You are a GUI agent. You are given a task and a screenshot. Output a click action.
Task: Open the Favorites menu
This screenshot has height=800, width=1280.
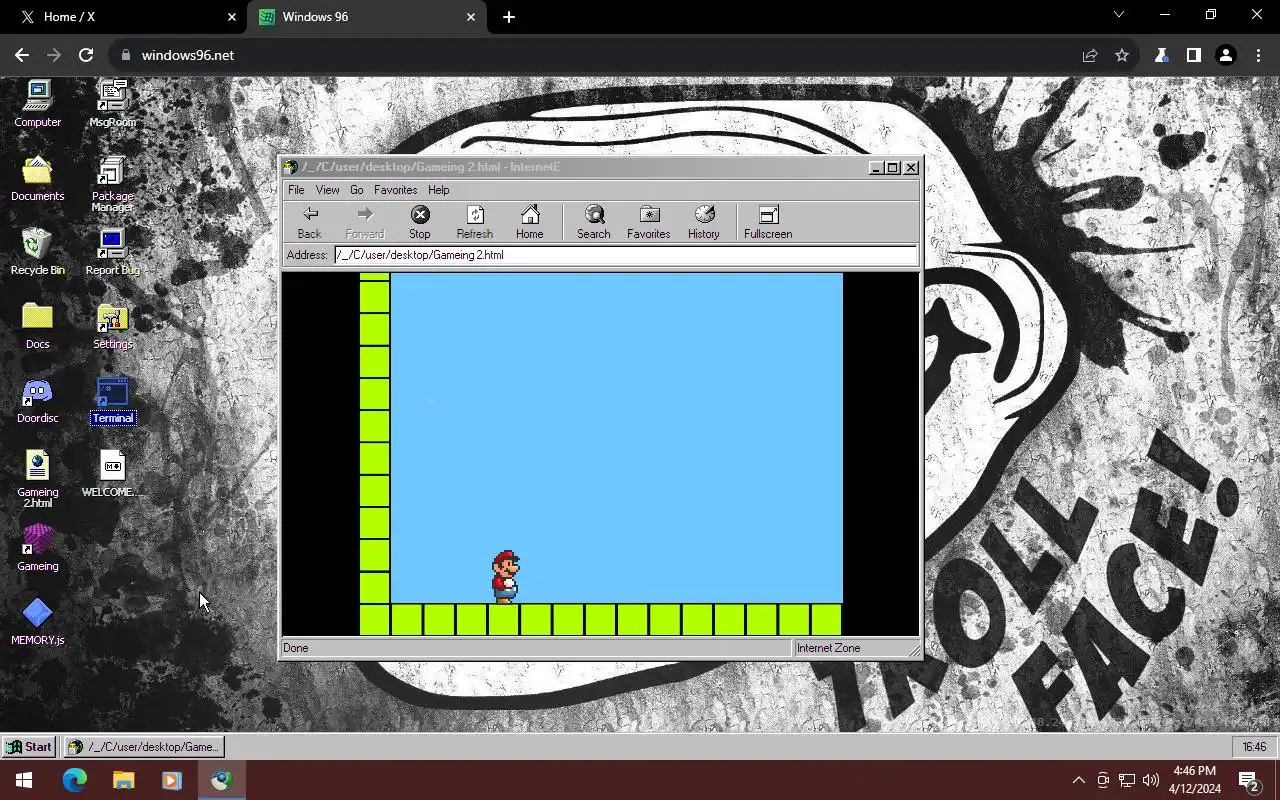click(x=396, y=190)
